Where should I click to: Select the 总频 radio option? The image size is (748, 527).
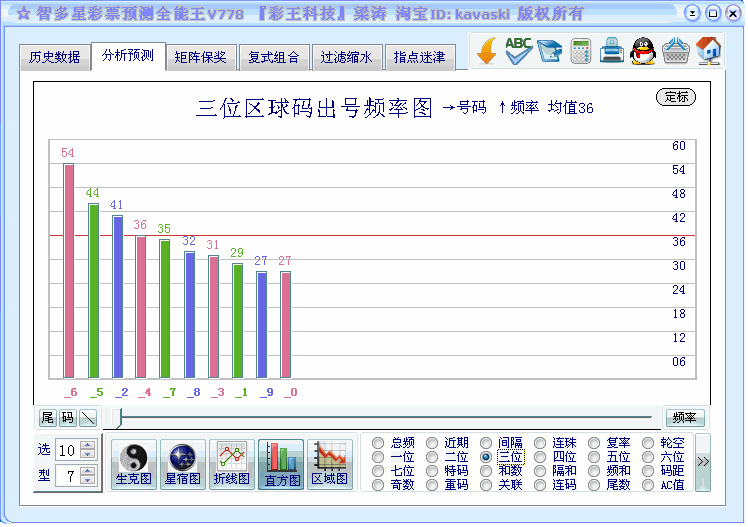[x=378, y=443]
